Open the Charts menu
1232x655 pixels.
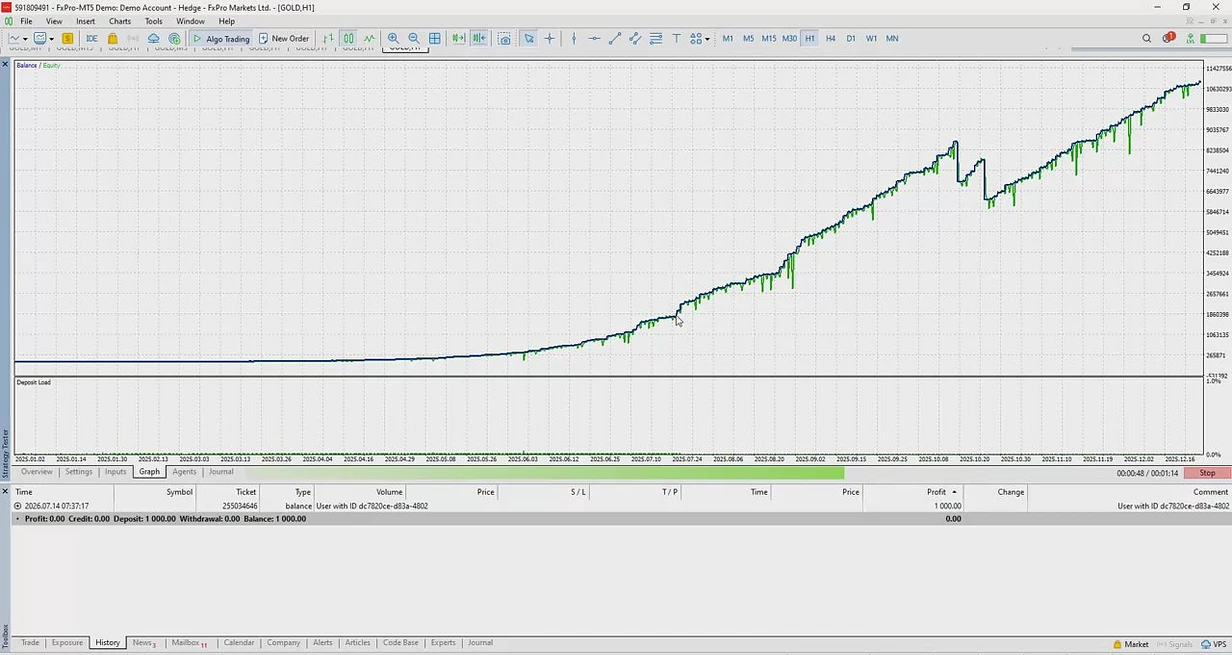120,21
